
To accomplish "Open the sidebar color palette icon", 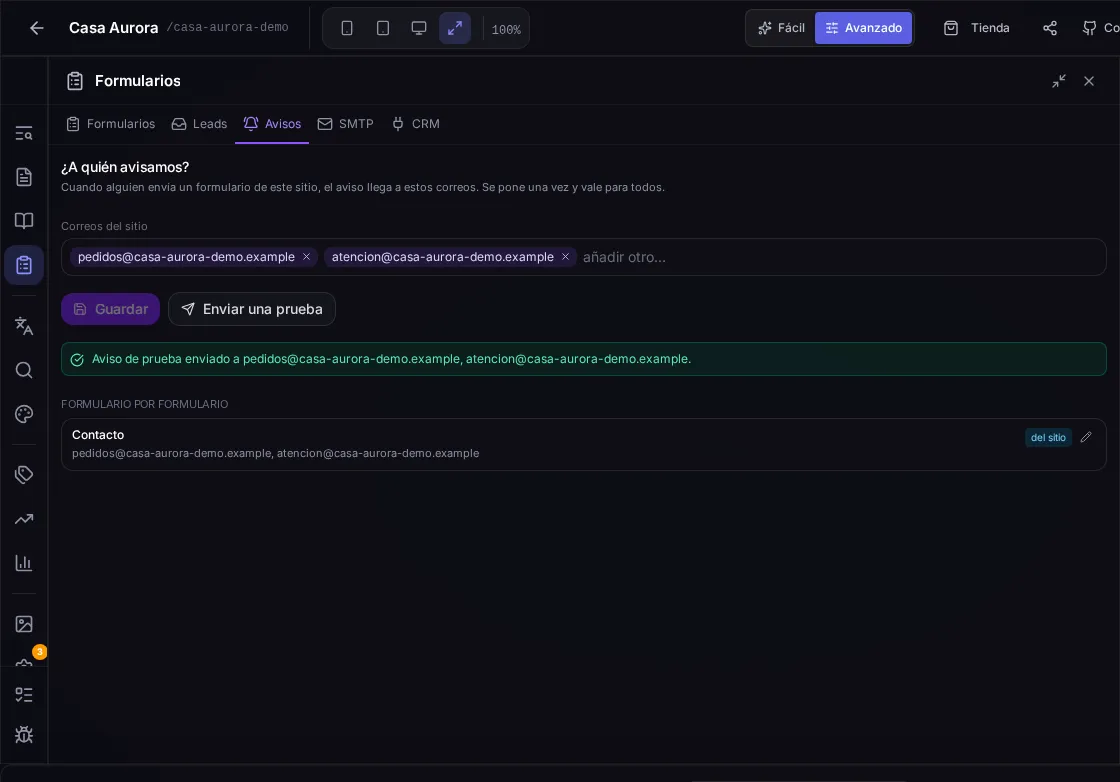I will pyautogui.click(x=24, y=414).
